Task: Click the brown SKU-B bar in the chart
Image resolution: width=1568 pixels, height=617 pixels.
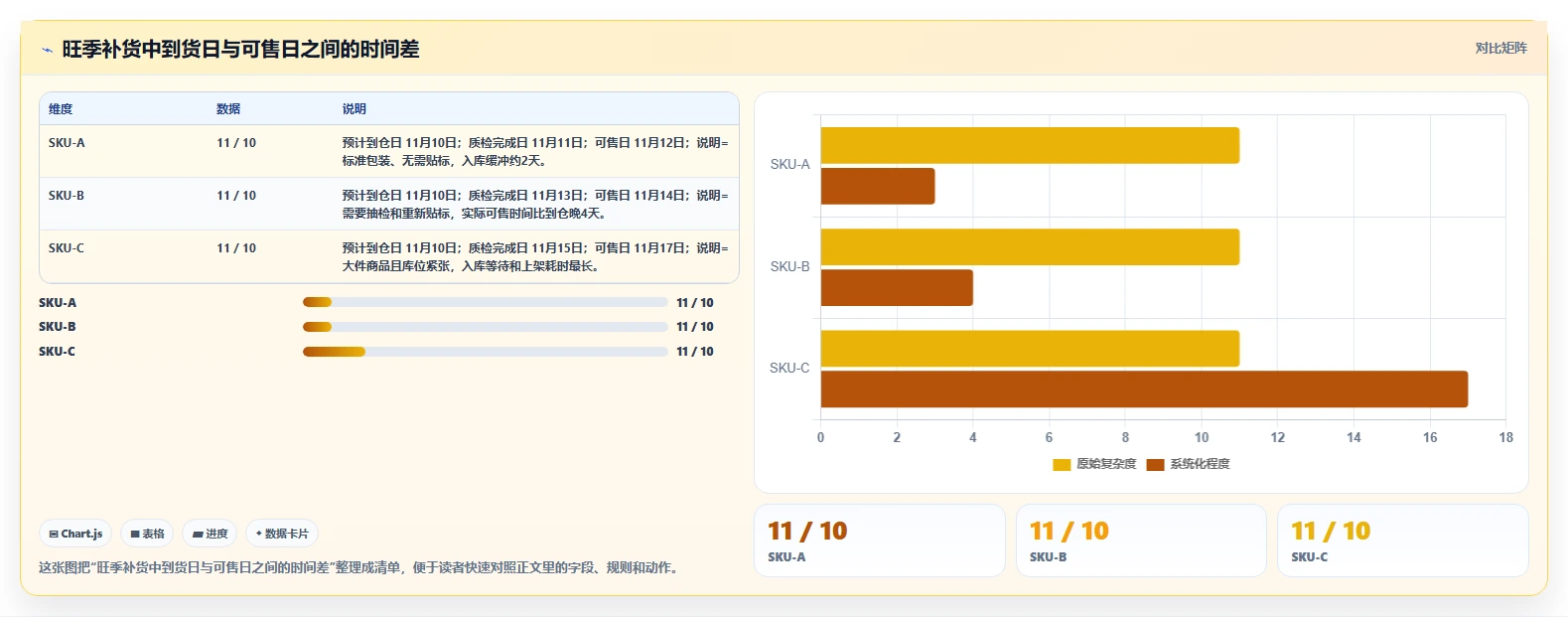Action: click(x=897, y=287)
